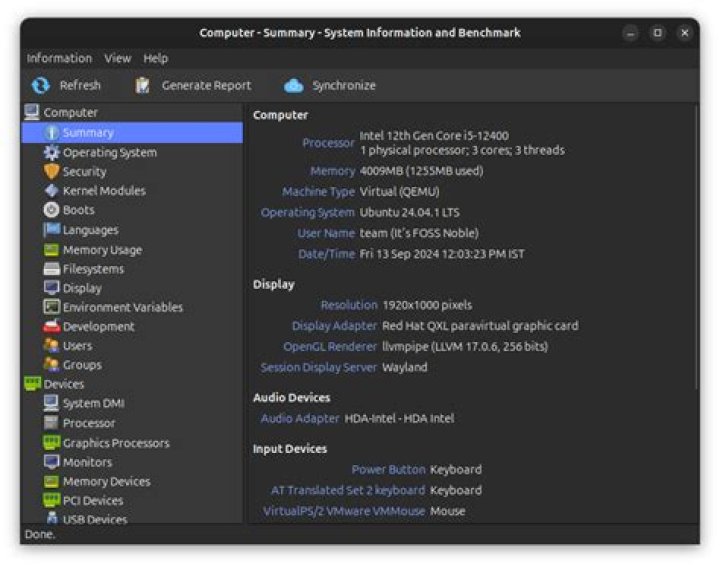Image resolution: width=720 pixels, height=567 pixels.
Task: Open the Information menu
Action: click(x=59, y=58)
